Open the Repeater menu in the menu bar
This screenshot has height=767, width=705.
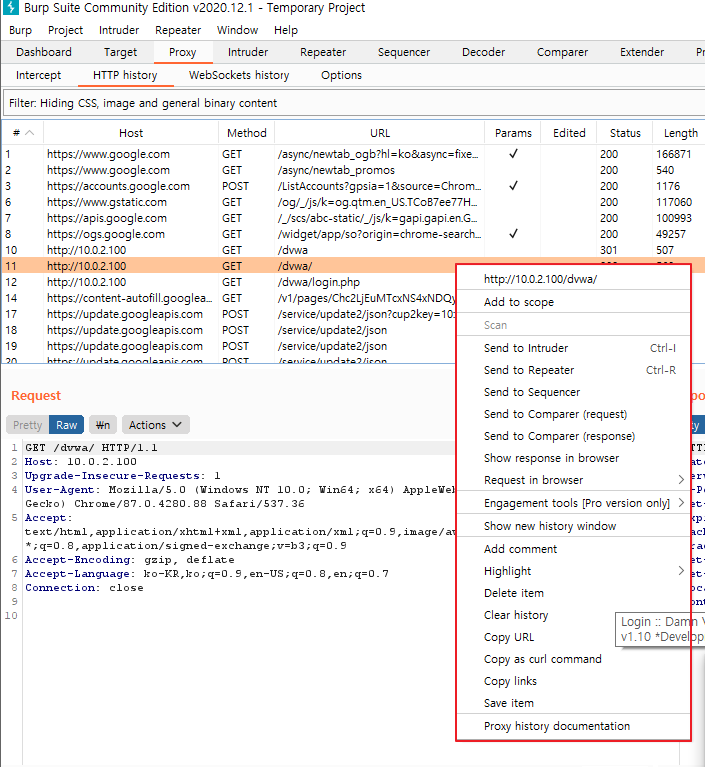(178, 30)
